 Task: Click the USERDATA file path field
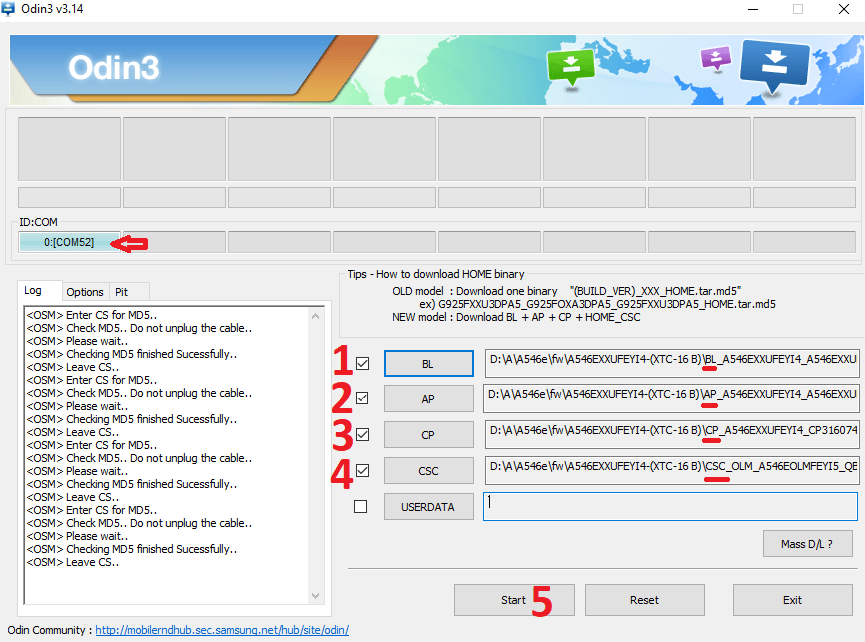670,507
